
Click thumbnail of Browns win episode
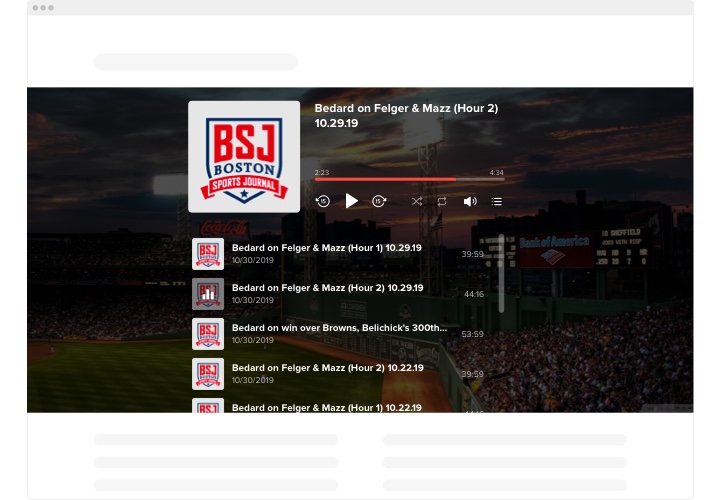pyautogui.click(x=208, y=334)
